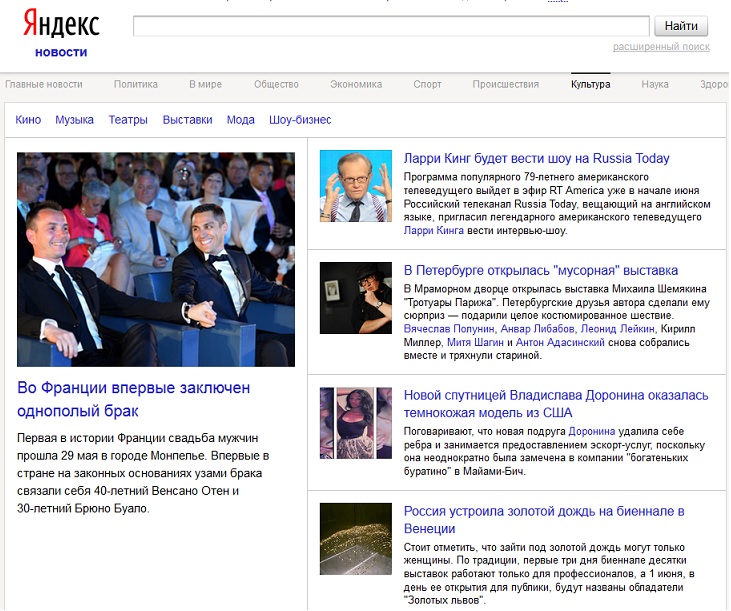Select the Музыка subcategory
Viewport: 731px width, 611px height.
point(75,120)
